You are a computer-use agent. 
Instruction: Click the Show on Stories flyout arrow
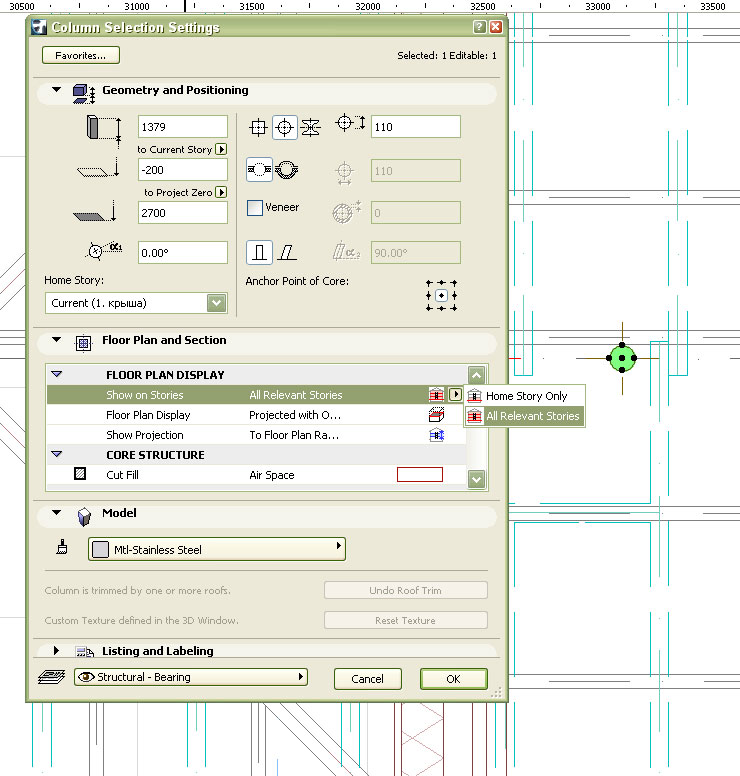pyautogui.click(x=455, y=394)
